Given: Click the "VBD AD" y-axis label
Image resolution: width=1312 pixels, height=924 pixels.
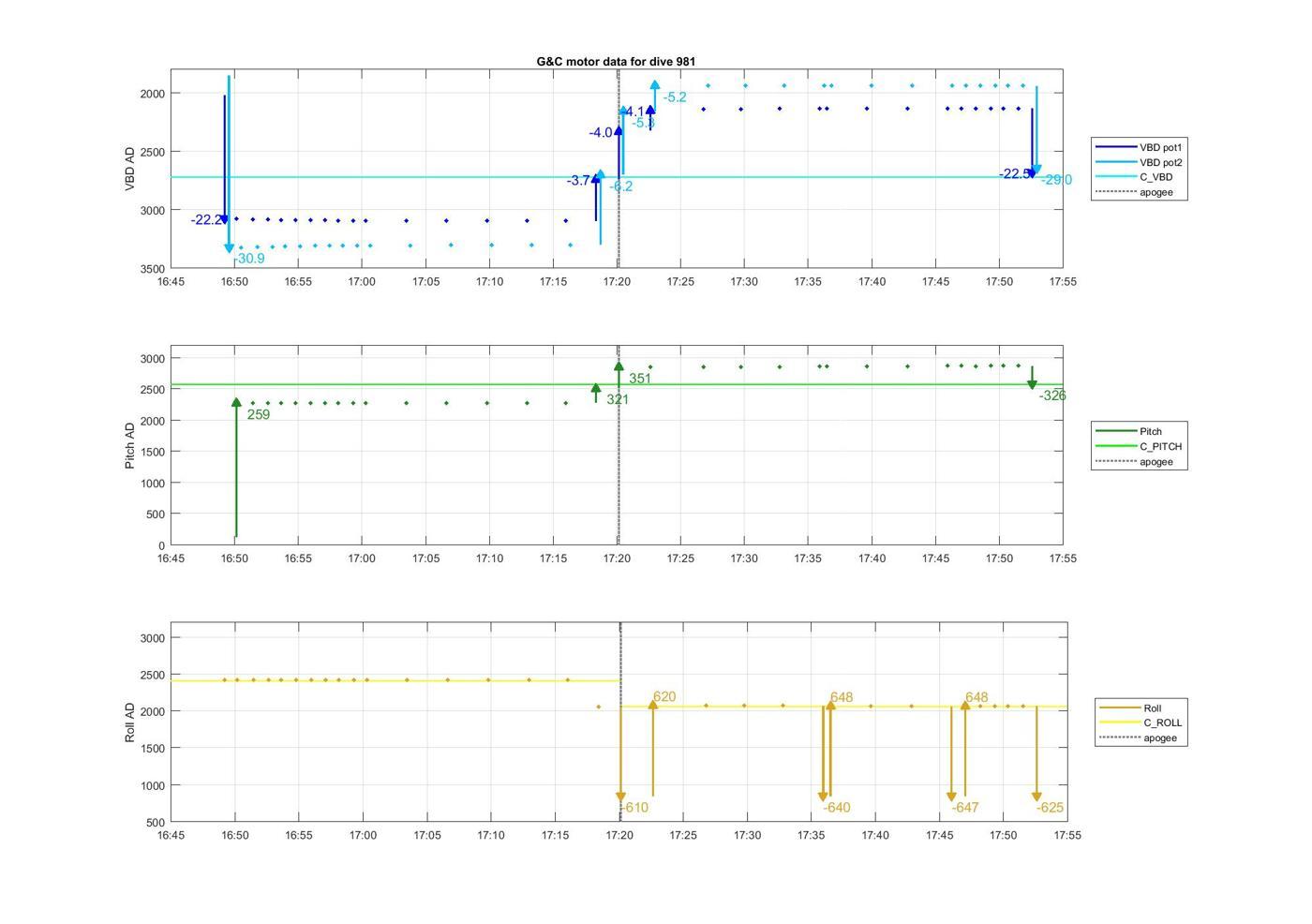Looking at the screenshot, I should (x=130, y=169).
